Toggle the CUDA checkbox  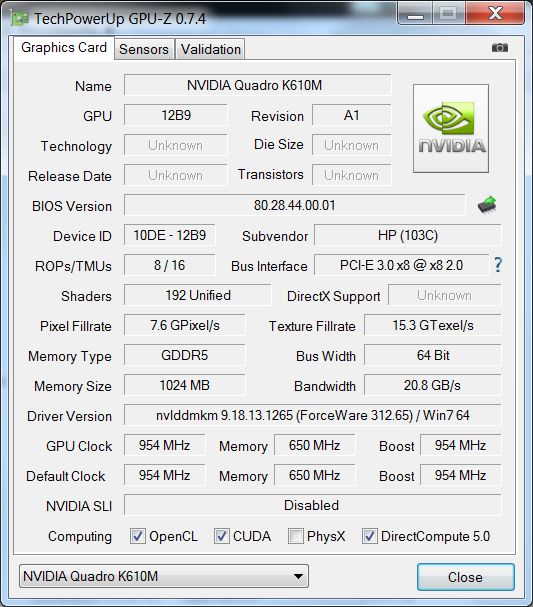(x=221, y=536)
